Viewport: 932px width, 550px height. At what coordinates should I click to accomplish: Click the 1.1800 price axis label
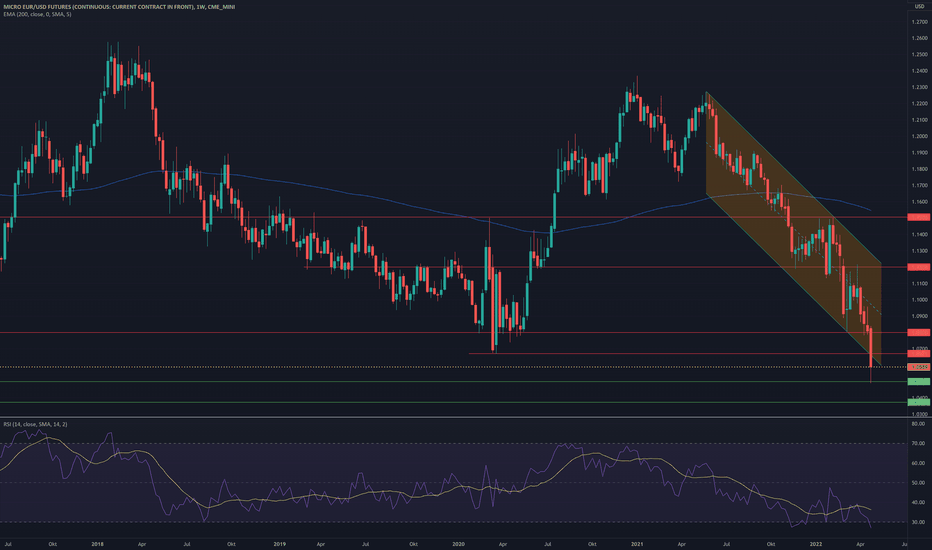(919, 169)
